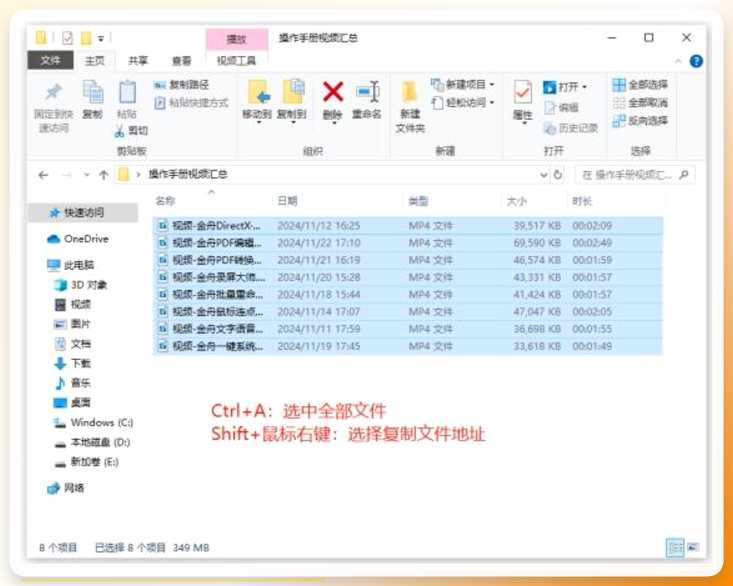Click the Up one level arrow
Screen dimensions: 733x586
103,175
